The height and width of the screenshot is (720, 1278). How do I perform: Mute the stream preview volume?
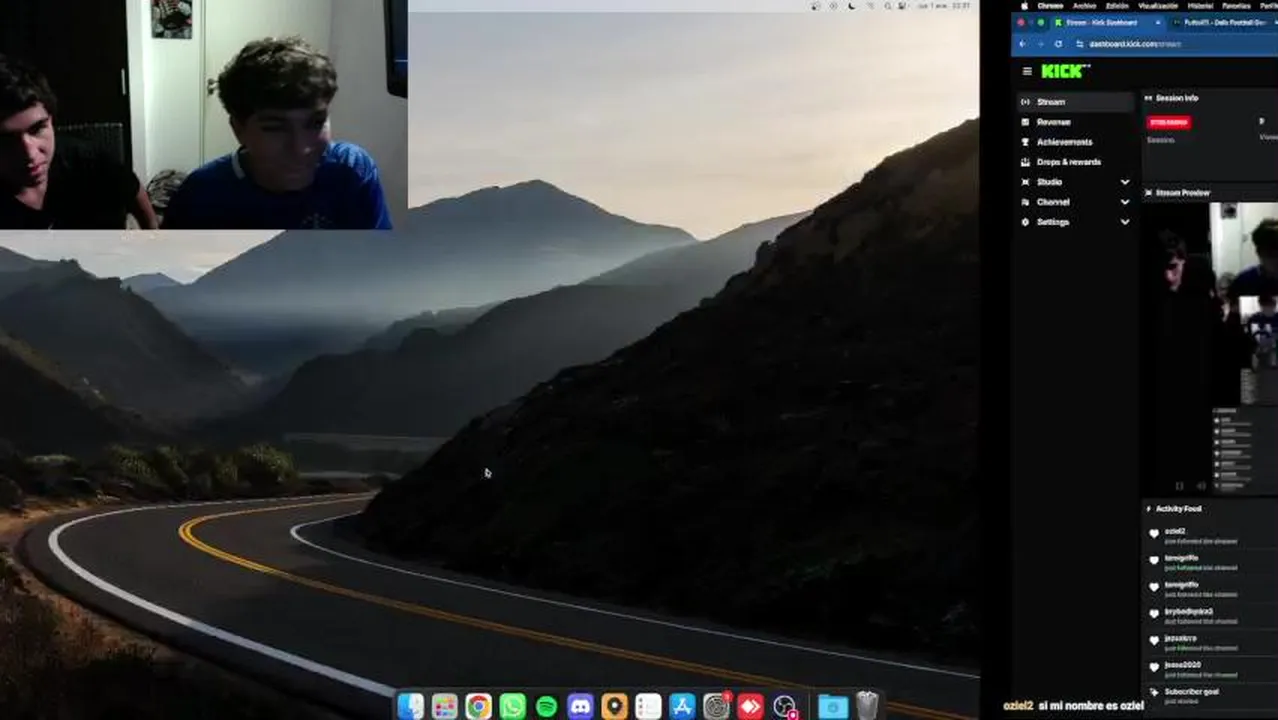tap(1201, 486)
